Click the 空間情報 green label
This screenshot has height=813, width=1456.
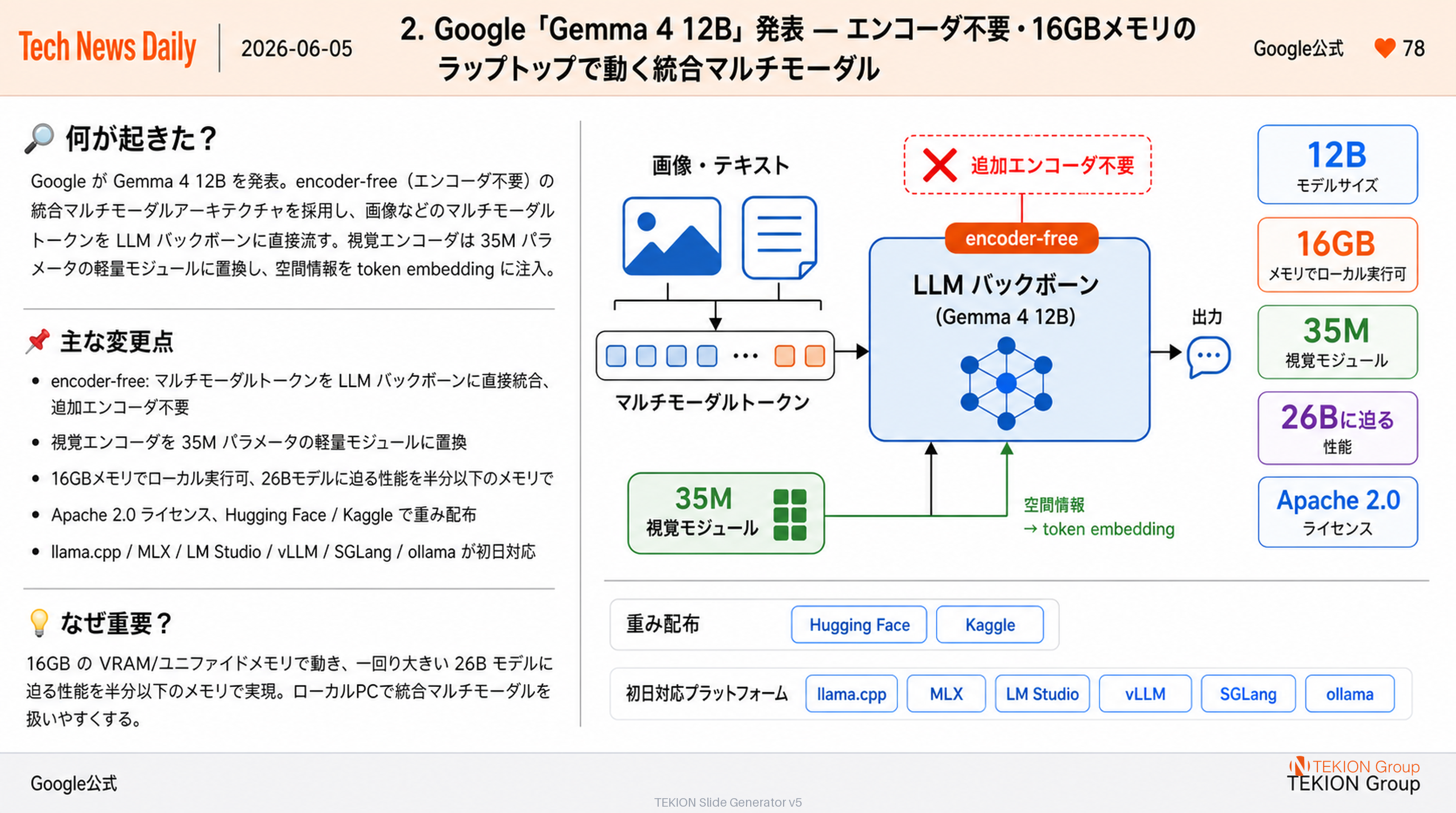(x=1054, y=505)
